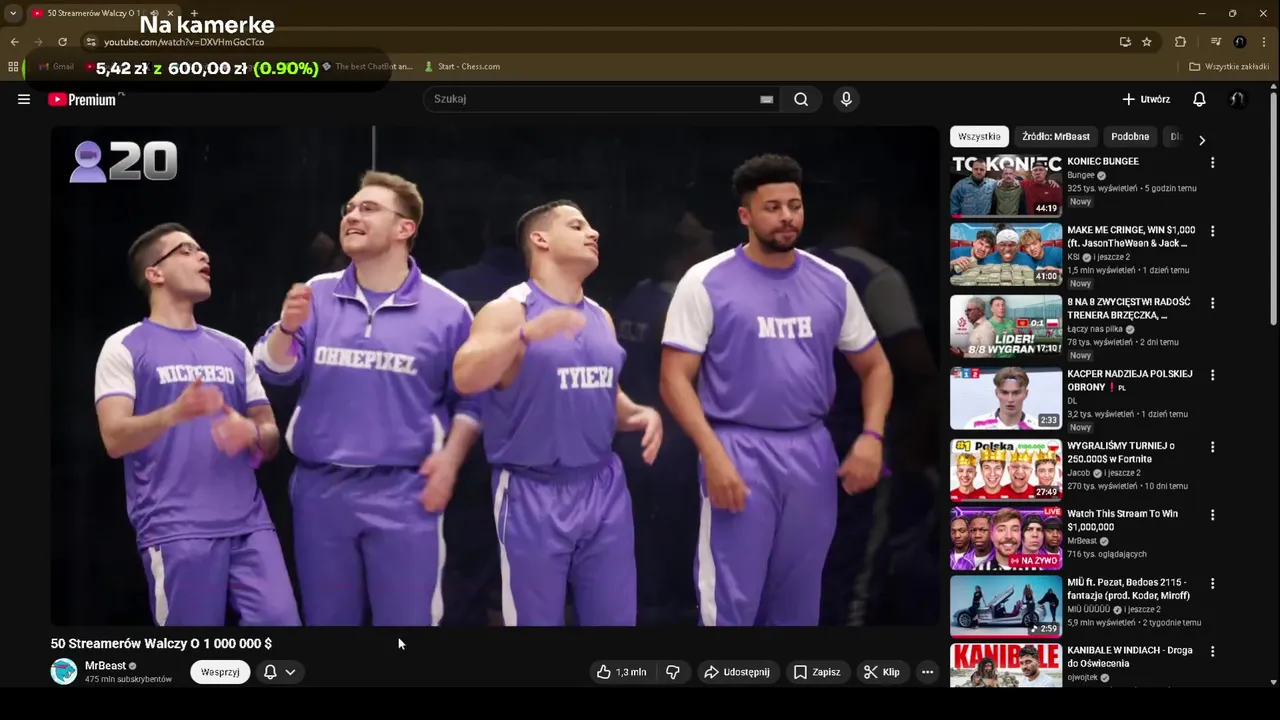The image size is (1280, 720).
Task: Reload the page with refresh icon
Action: (x=62, y=42)
